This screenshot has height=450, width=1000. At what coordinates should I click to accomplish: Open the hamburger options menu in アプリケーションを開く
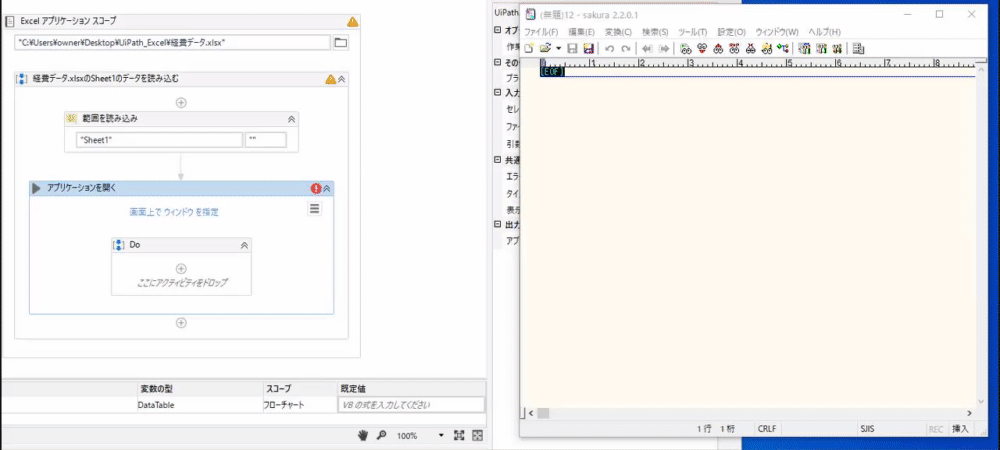(x=314, y=208)
